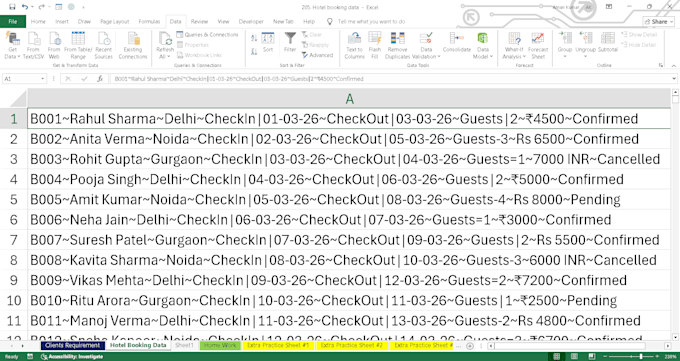Viewport: 680px width, 361px height.
Task: Click the Forecast Sheet icon
Action: [538, 46]
